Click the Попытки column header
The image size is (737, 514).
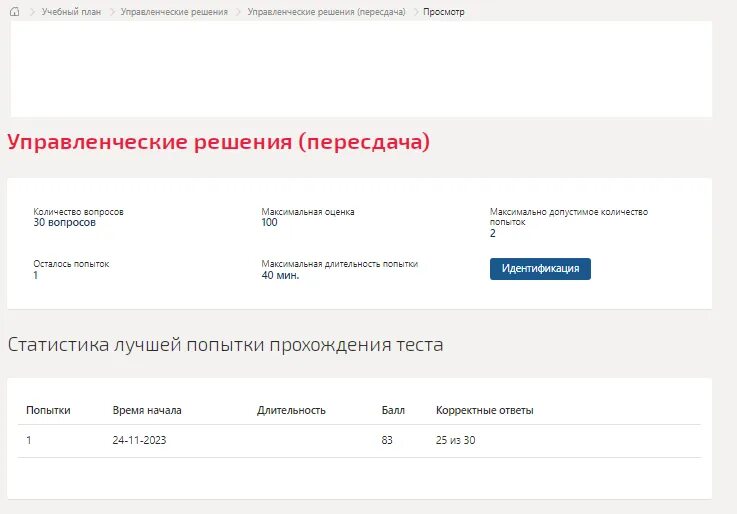(x=48, y=410)
